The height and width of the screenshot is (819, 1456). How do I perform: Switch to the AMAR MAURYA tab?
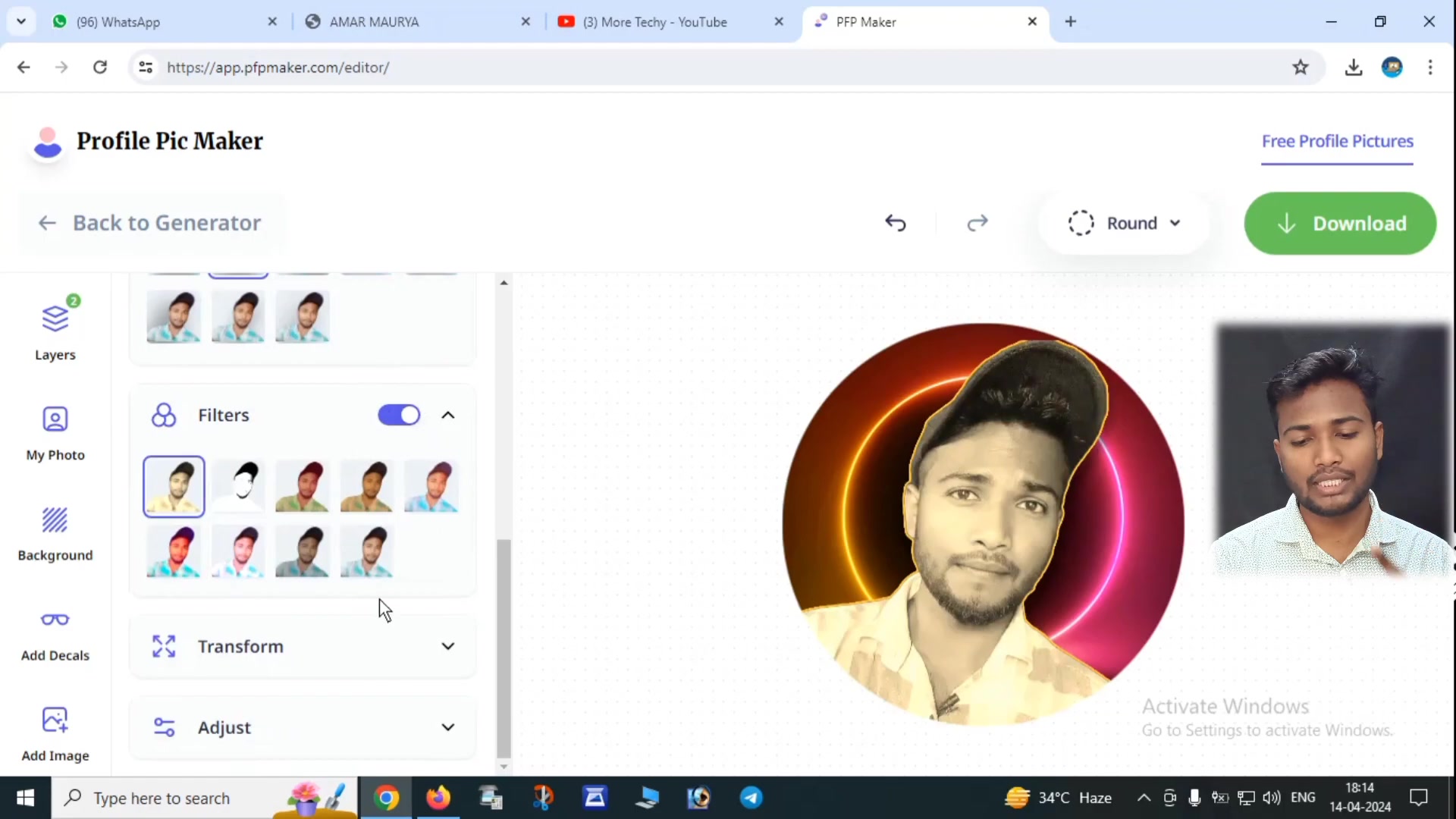(417, 22)
